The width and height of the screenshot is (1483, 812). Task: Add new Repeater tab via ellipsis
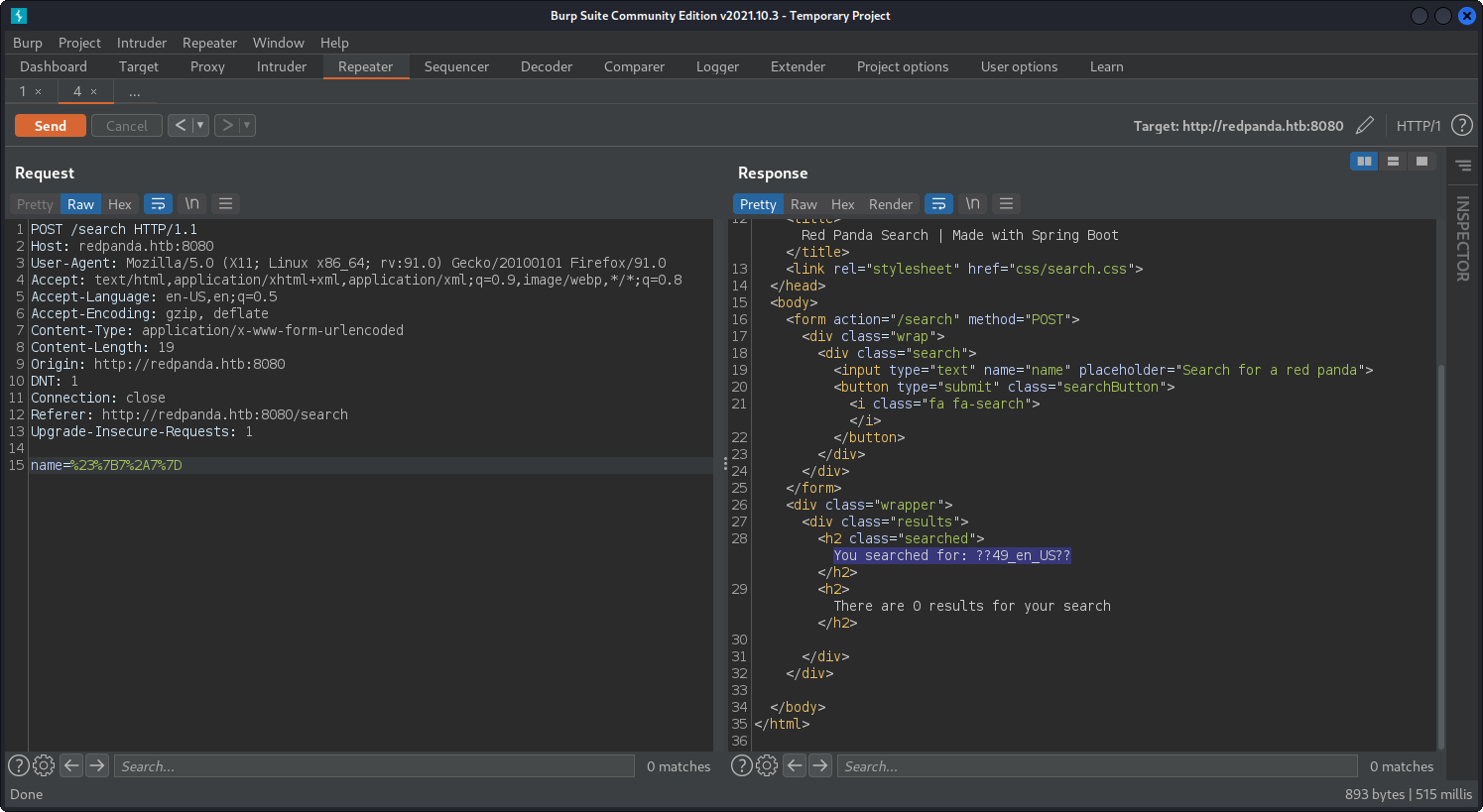[x=135, y=91]
